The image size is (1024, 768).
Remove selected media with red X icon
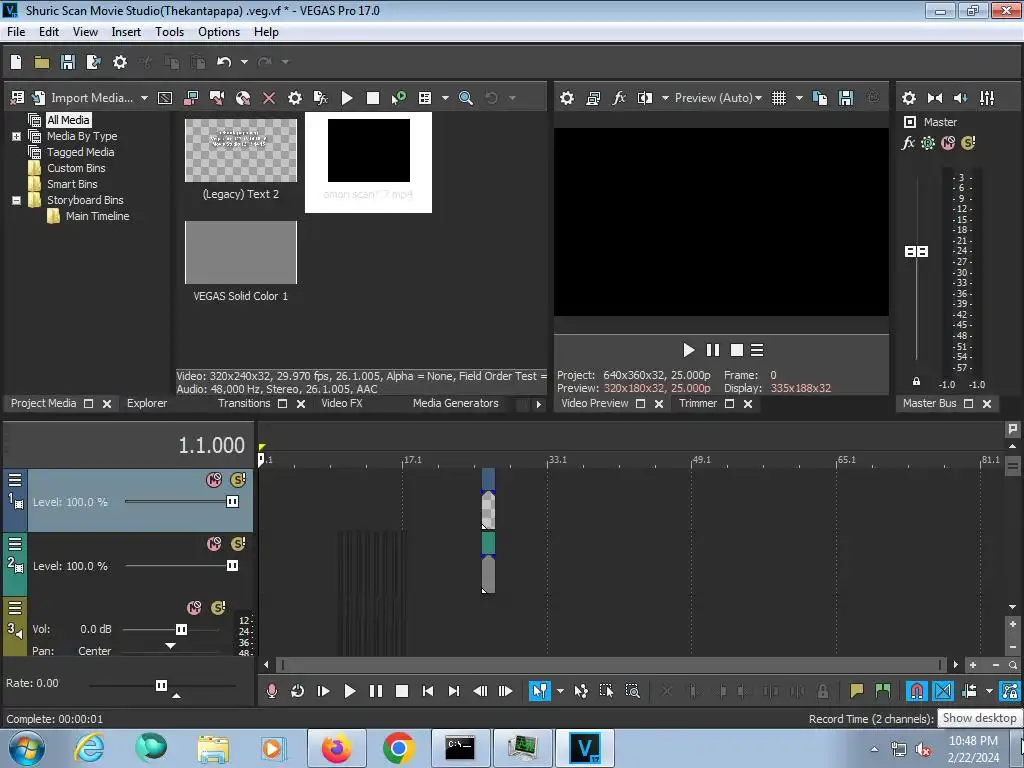[x=269, y=98]
